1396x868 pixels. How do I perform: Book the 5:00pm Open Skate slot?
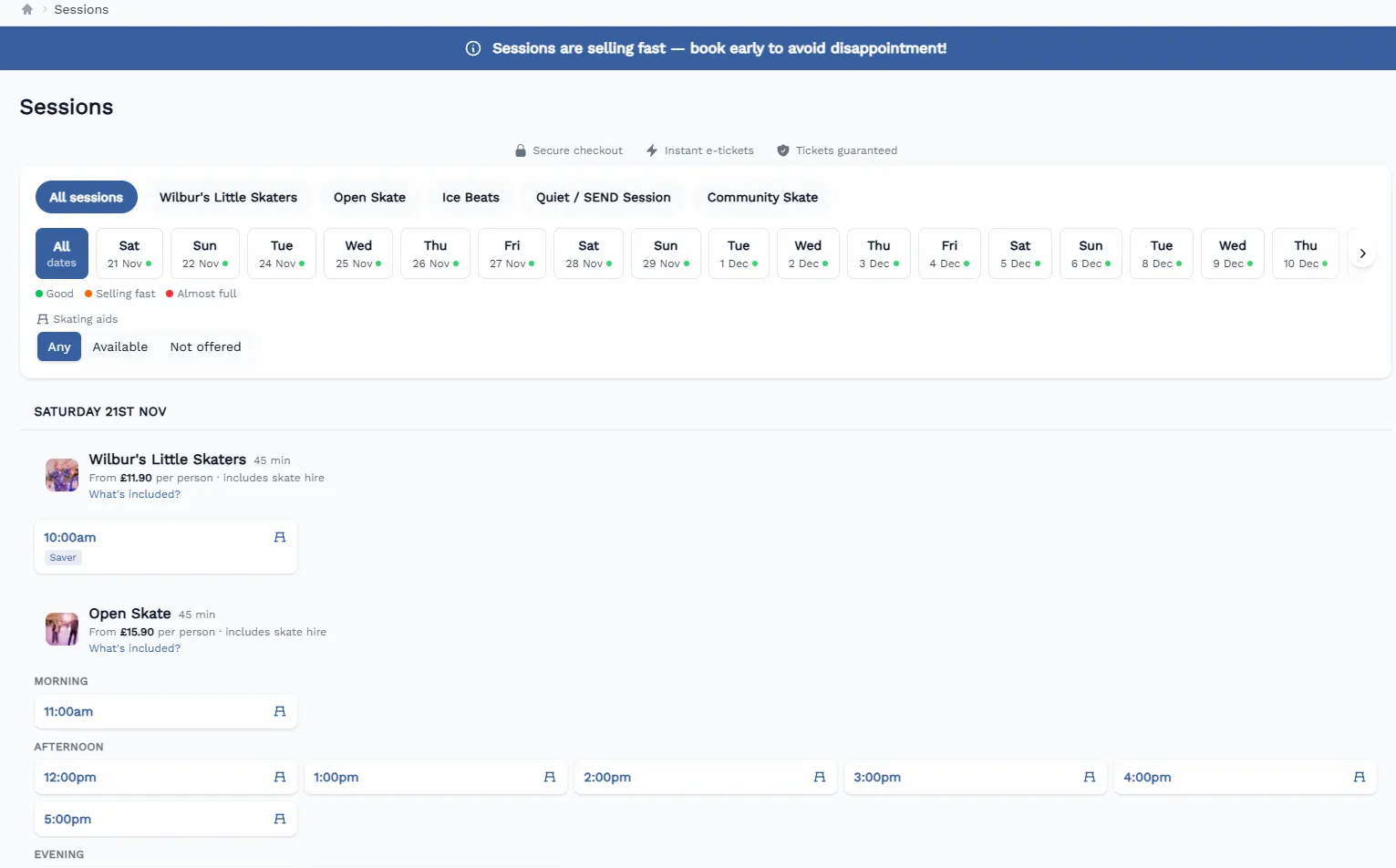pyautogui.click(x=166, y=819)
